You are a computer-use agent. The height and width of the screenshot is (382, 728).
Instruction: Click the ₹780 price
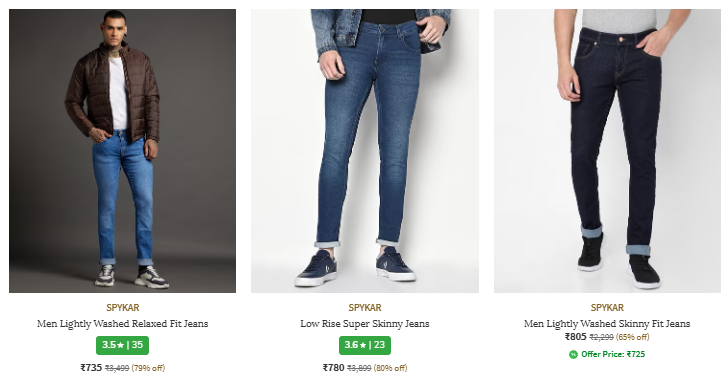click(333, 368)
